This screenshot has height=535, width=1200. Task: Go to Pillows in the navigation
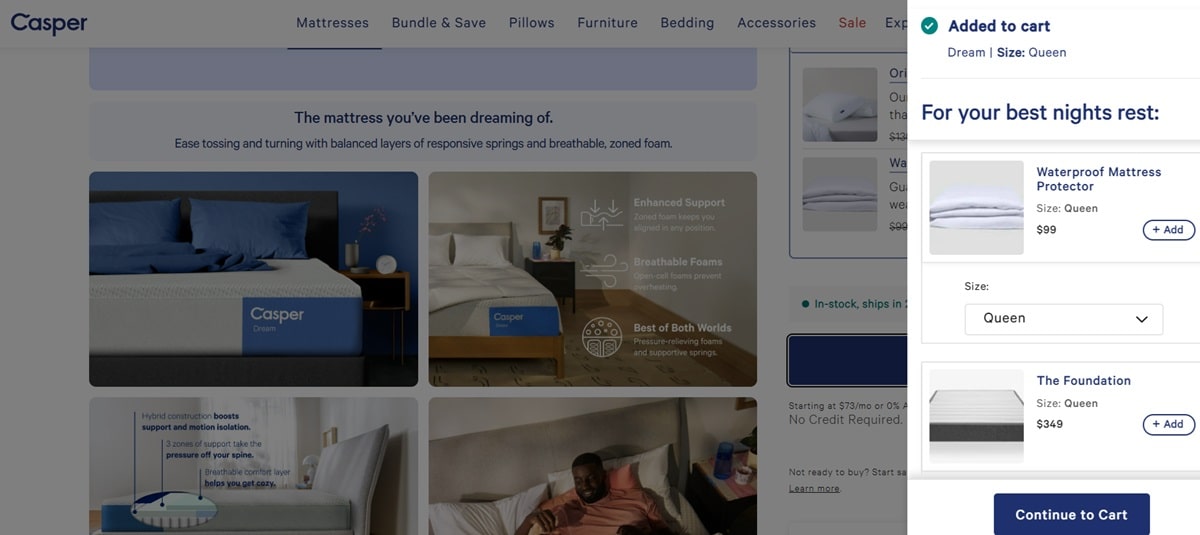click(x=531, y=22)
